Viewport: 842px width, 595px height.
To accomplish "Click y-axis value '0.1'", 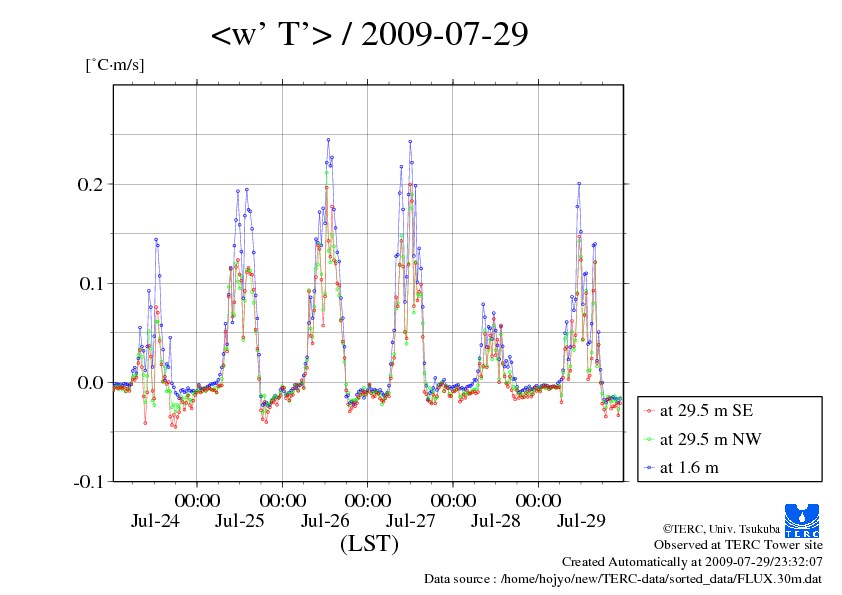I will [x=90, y=284].
